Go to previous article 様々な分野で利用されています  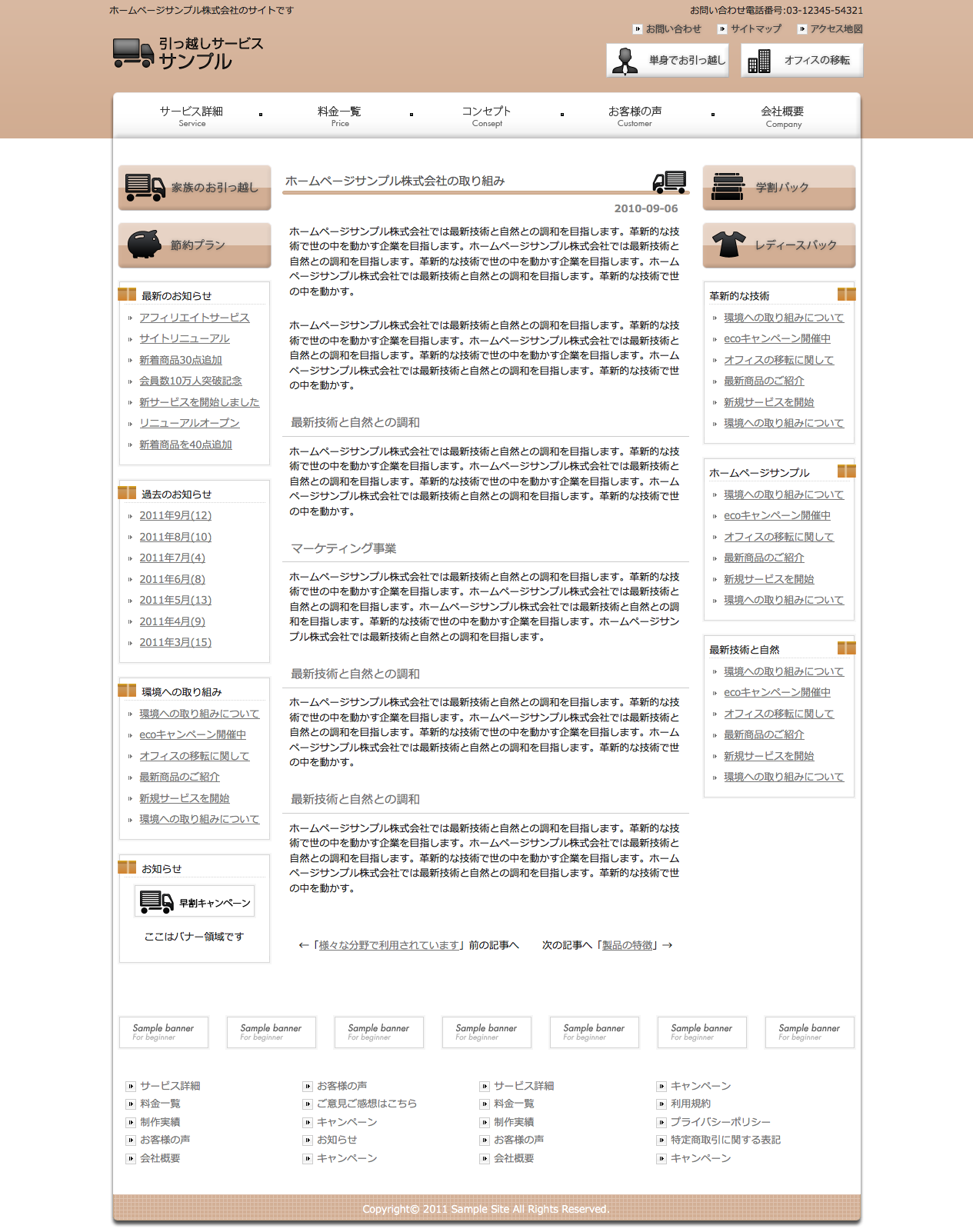click(390, 945)
